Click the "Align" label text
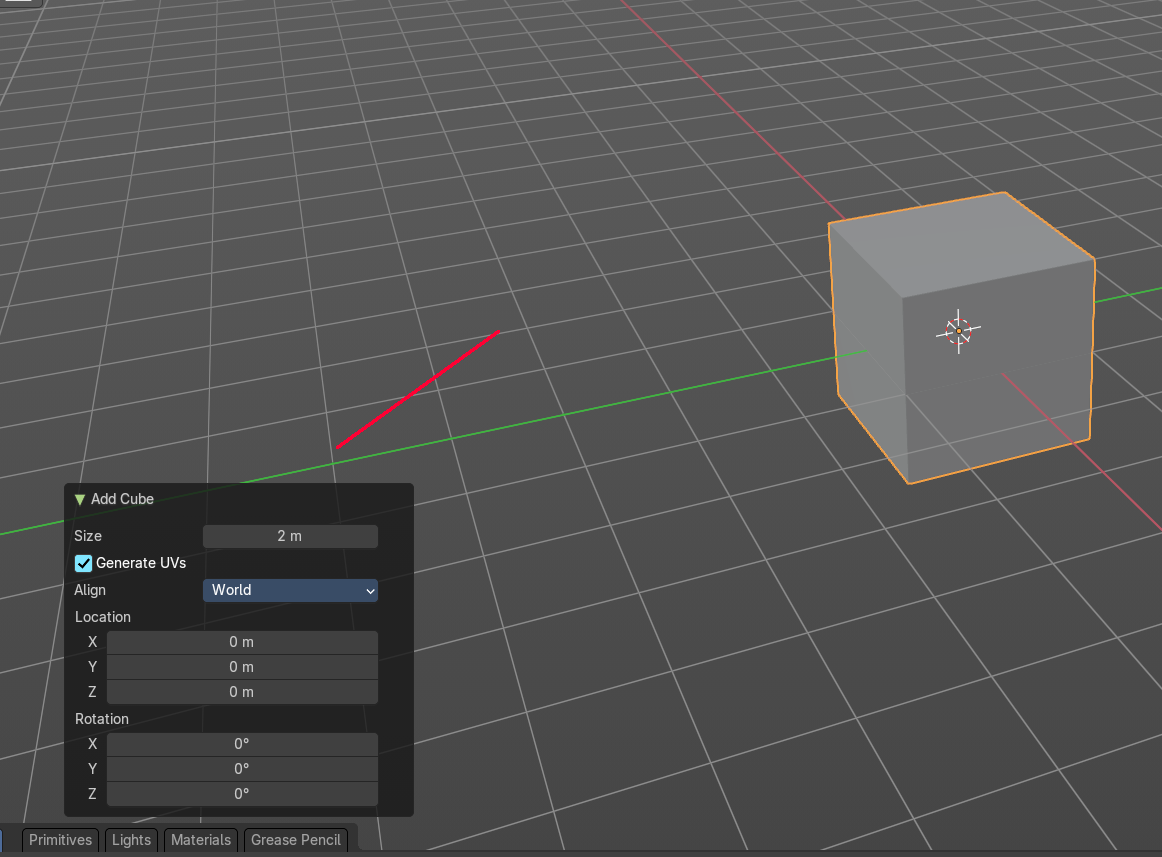 (90, 590)
